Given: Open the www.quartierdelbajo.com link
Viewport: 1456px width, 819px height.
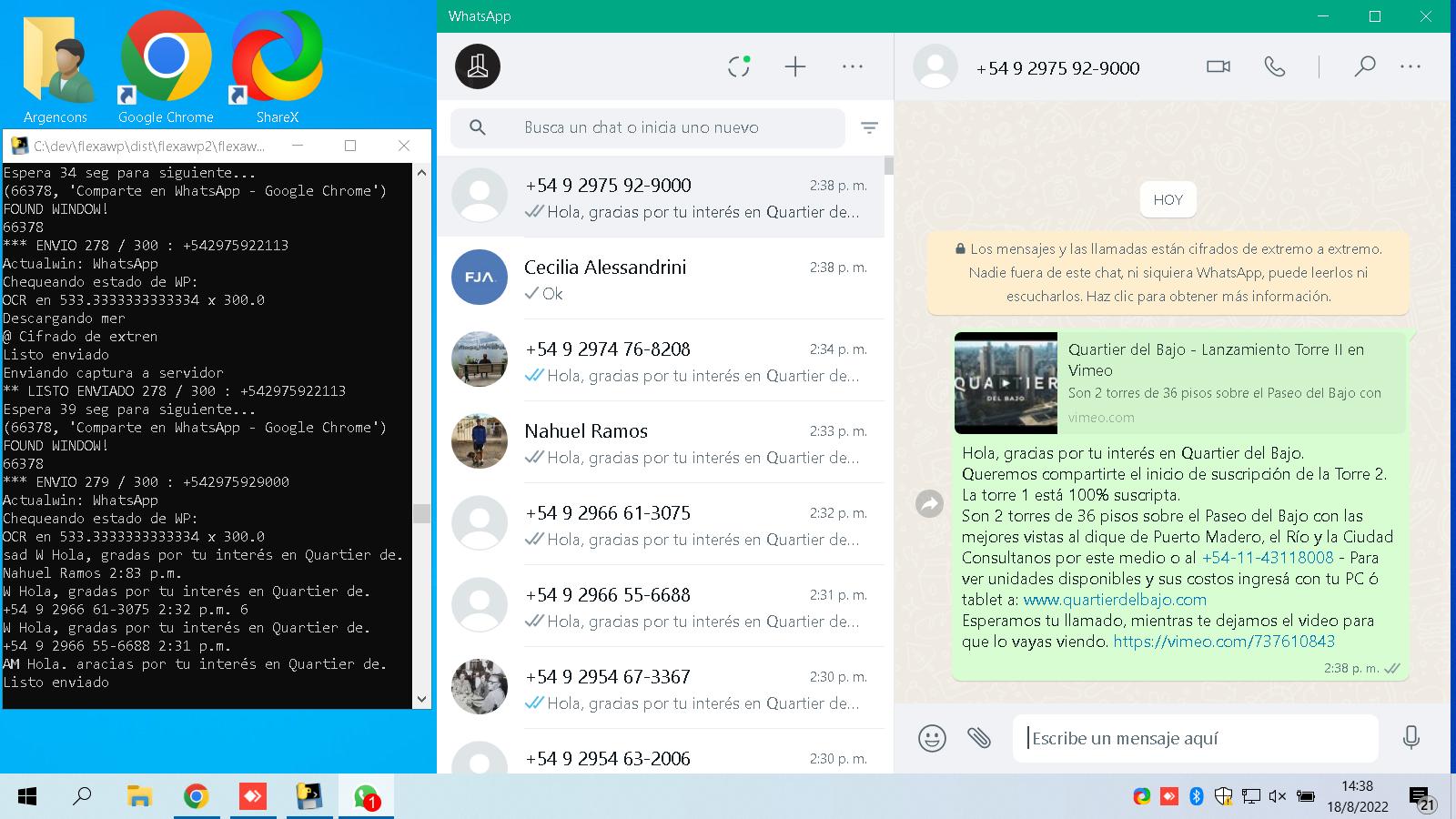Looking at the screenshot, I should pyautogui.click(x=1115, y=600).
